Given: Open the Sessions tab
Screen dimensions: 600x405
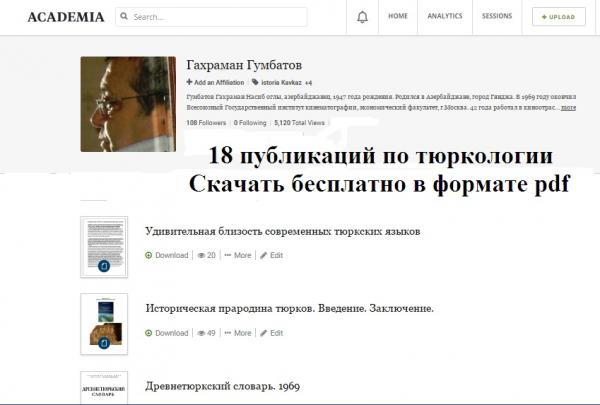Looking at the screenshot, I should tap(497, 17).
